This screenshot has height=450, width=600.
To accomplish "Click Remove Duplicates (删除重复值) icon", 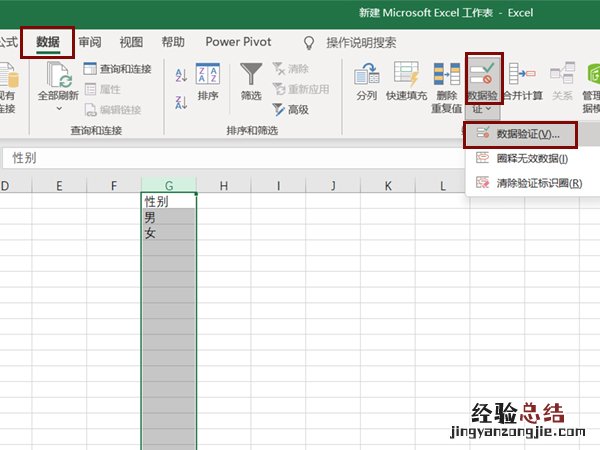I will (x=447, y=75).
